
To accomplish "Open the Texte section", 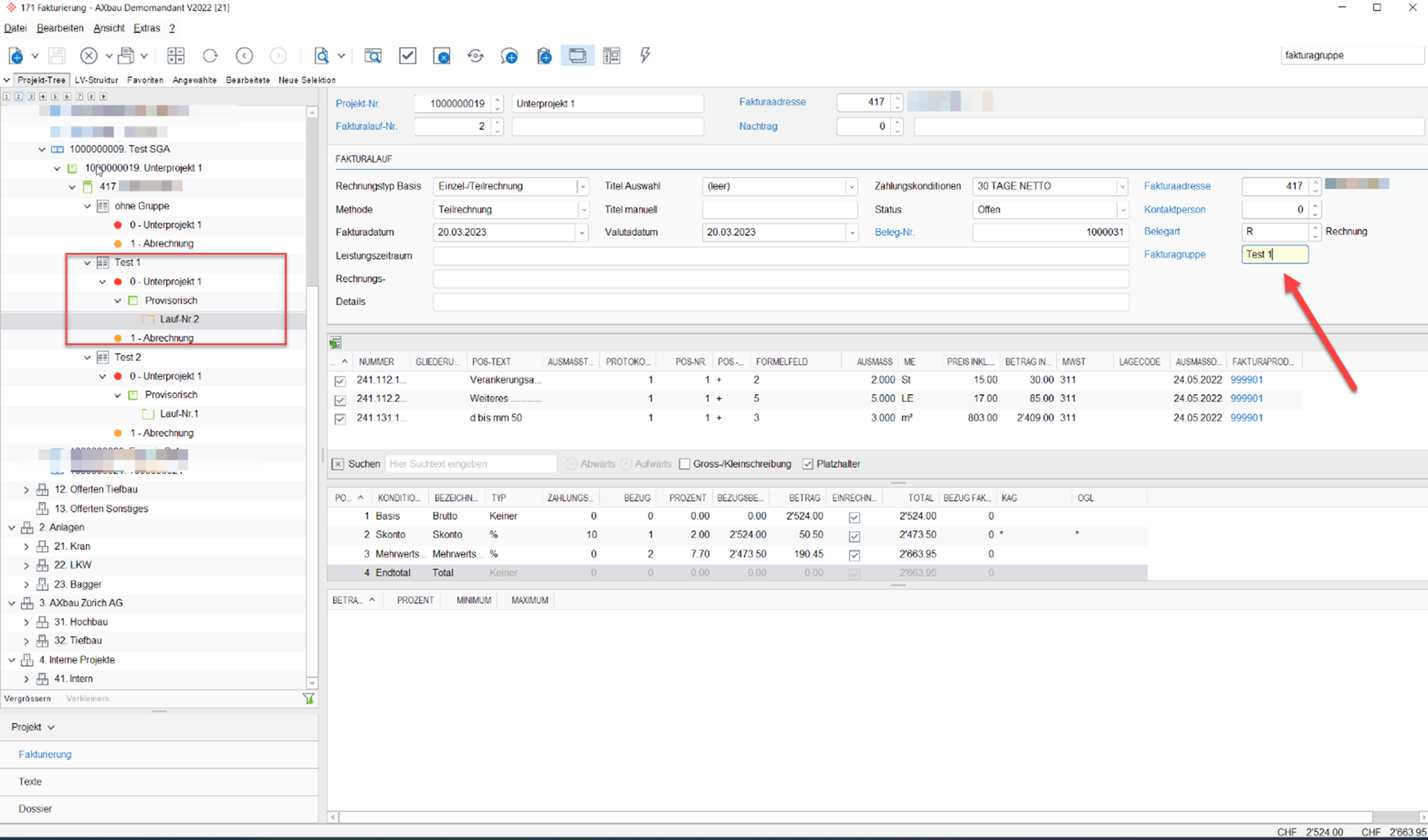I will point(29,782).
